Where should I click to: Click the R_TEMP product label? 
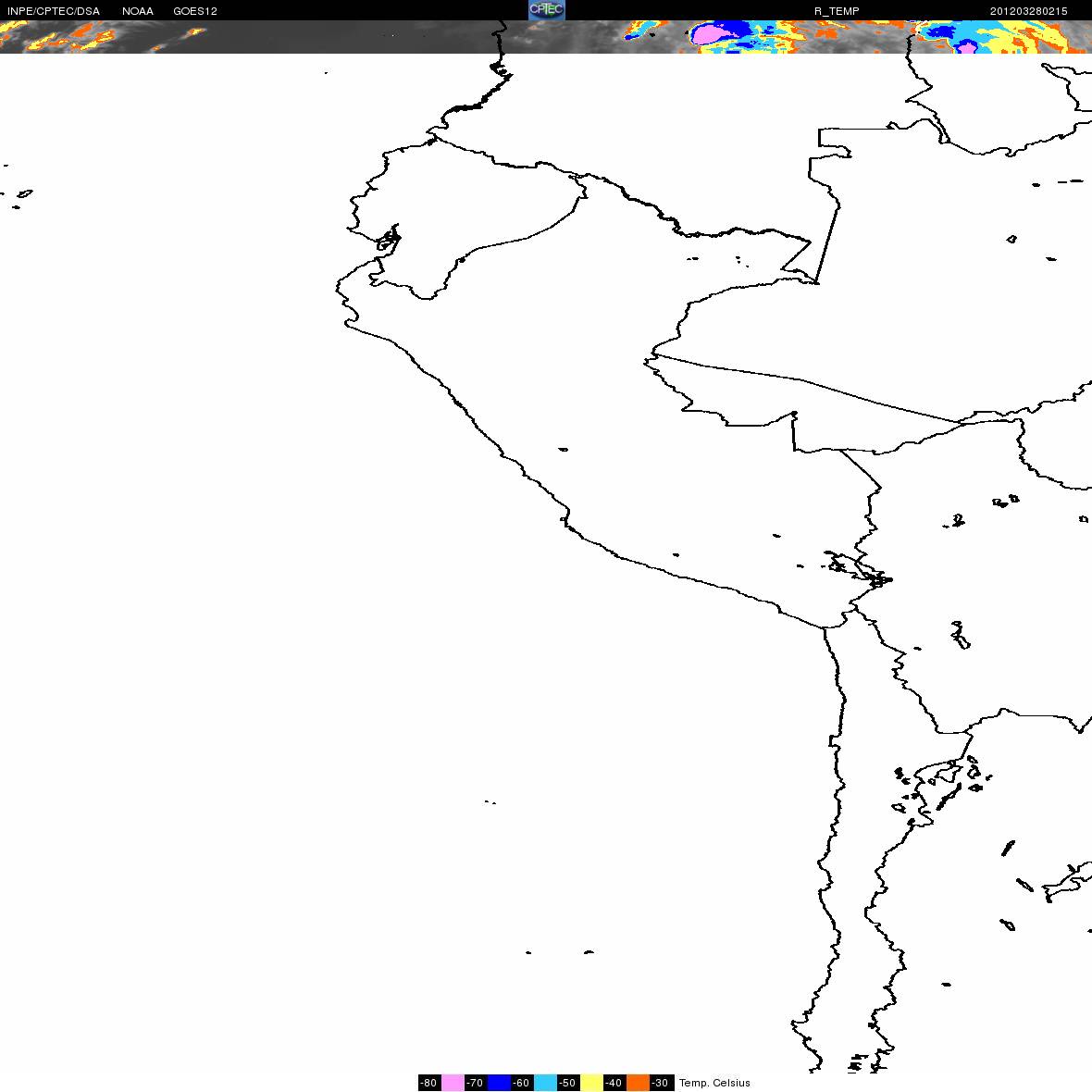tap(837, 11)
